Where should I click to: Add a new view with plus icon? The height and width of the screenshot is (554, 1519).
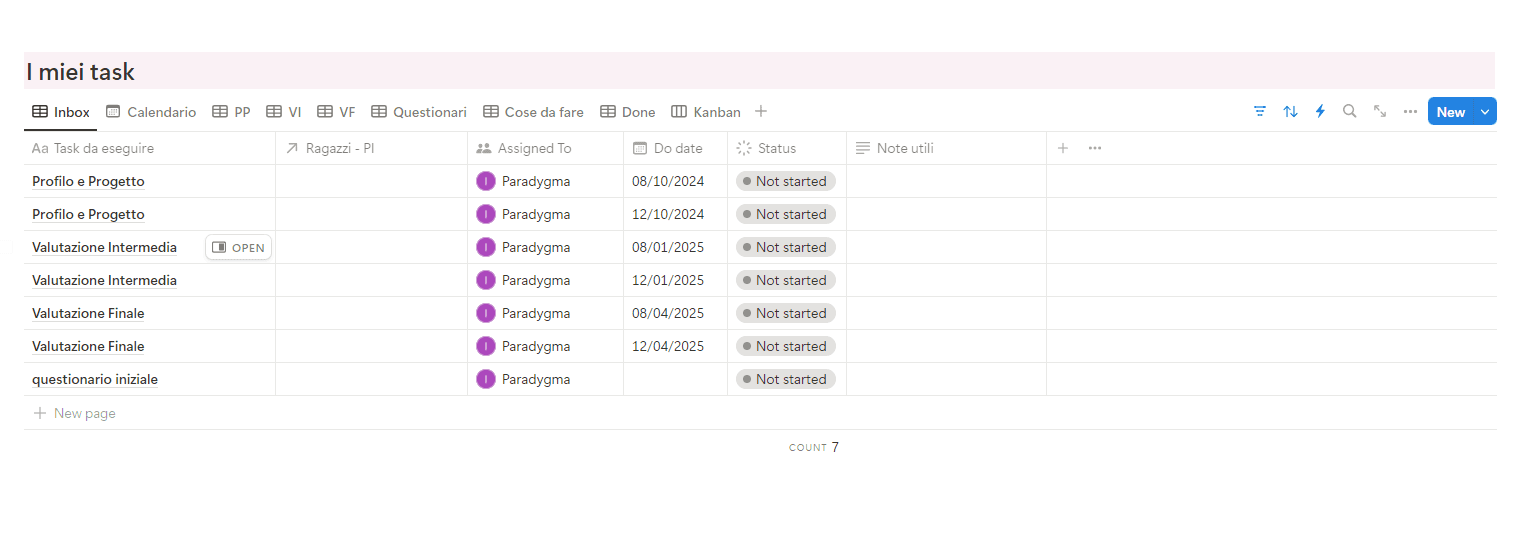tap(761, 111)
